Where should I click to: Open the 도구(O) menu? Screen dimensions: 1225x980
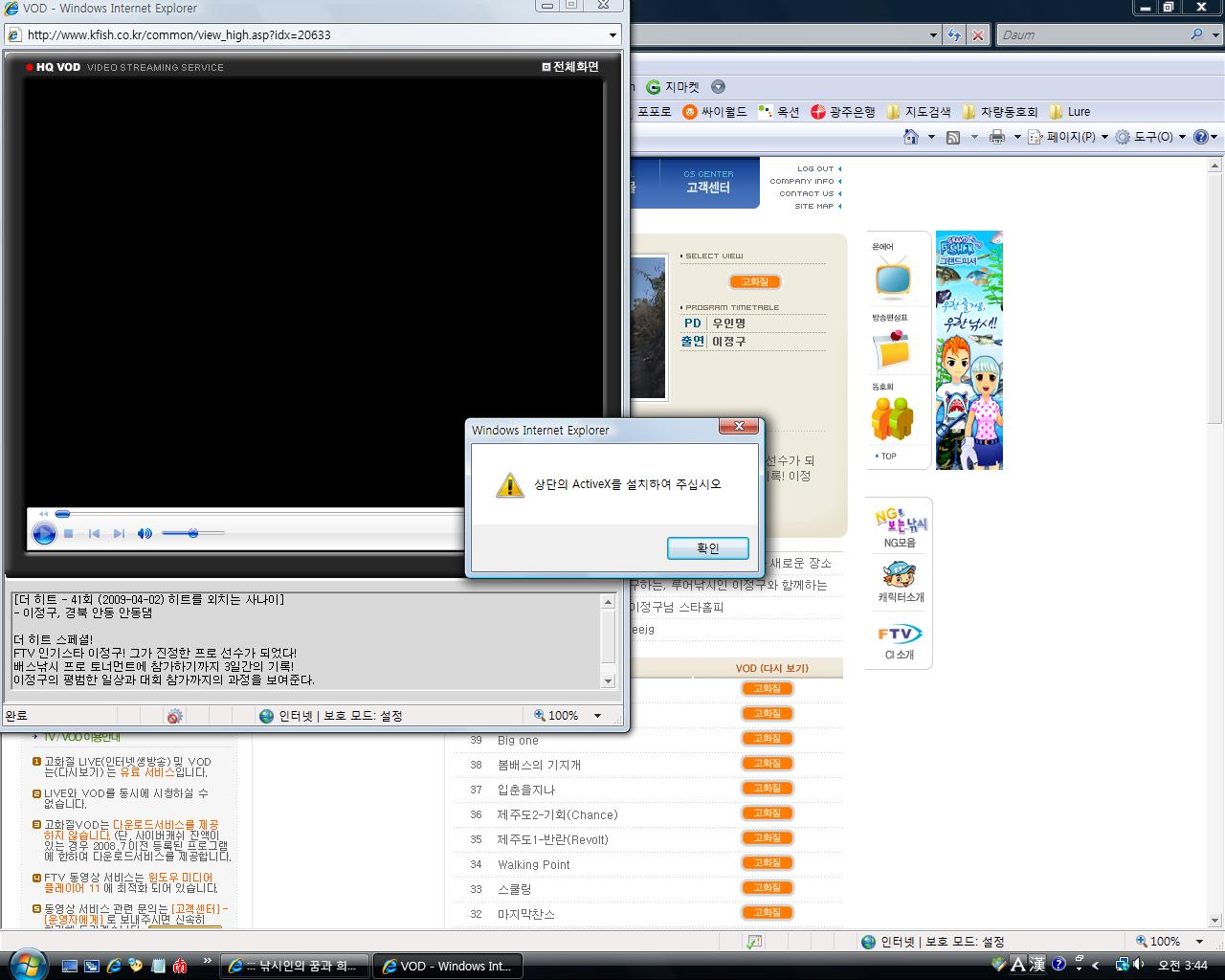(x=1150, y=137)
